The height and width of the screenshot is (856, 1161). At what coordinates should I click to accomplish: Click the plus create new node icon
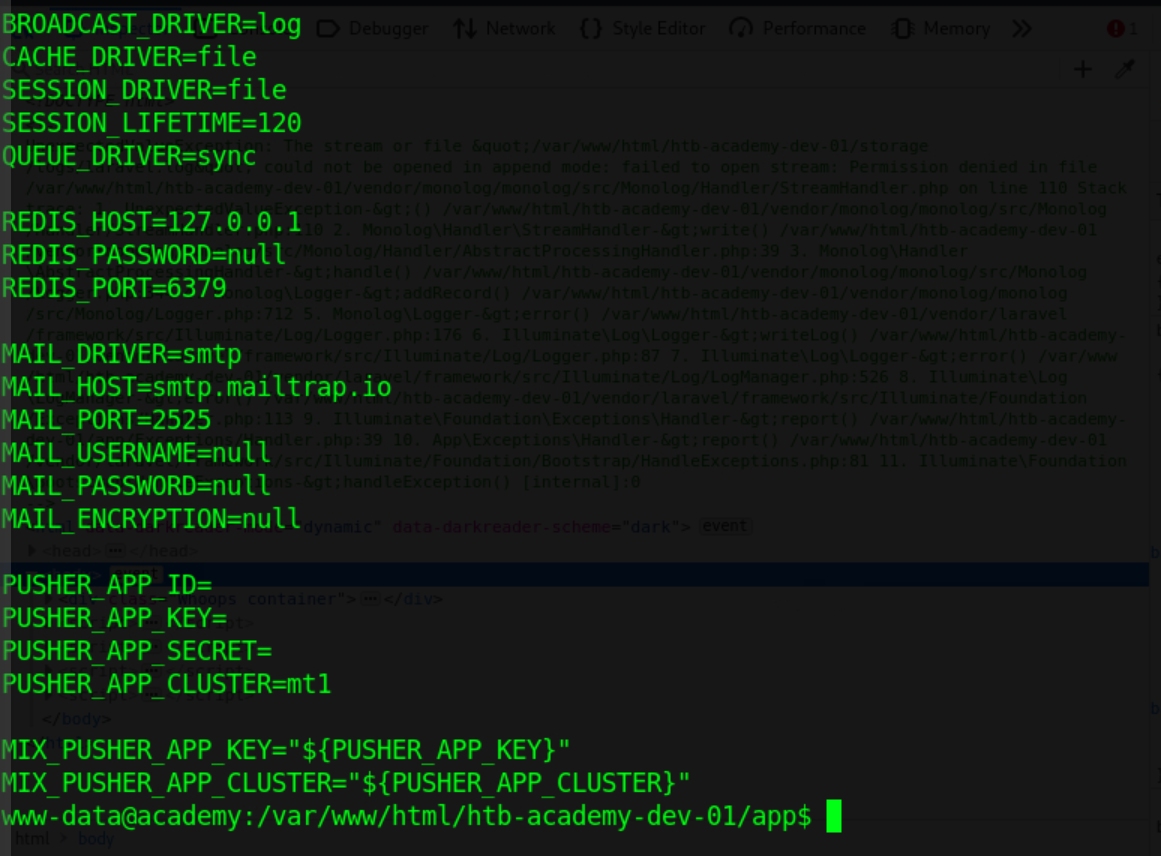(1083, 70)
